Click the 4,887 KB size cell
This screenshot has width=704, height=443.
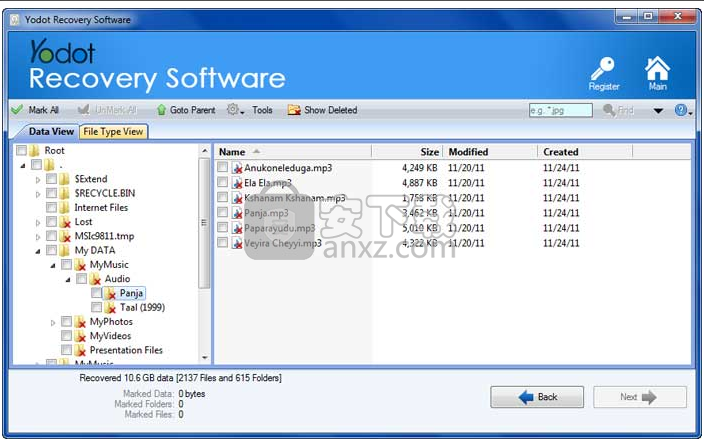[419, 183]
